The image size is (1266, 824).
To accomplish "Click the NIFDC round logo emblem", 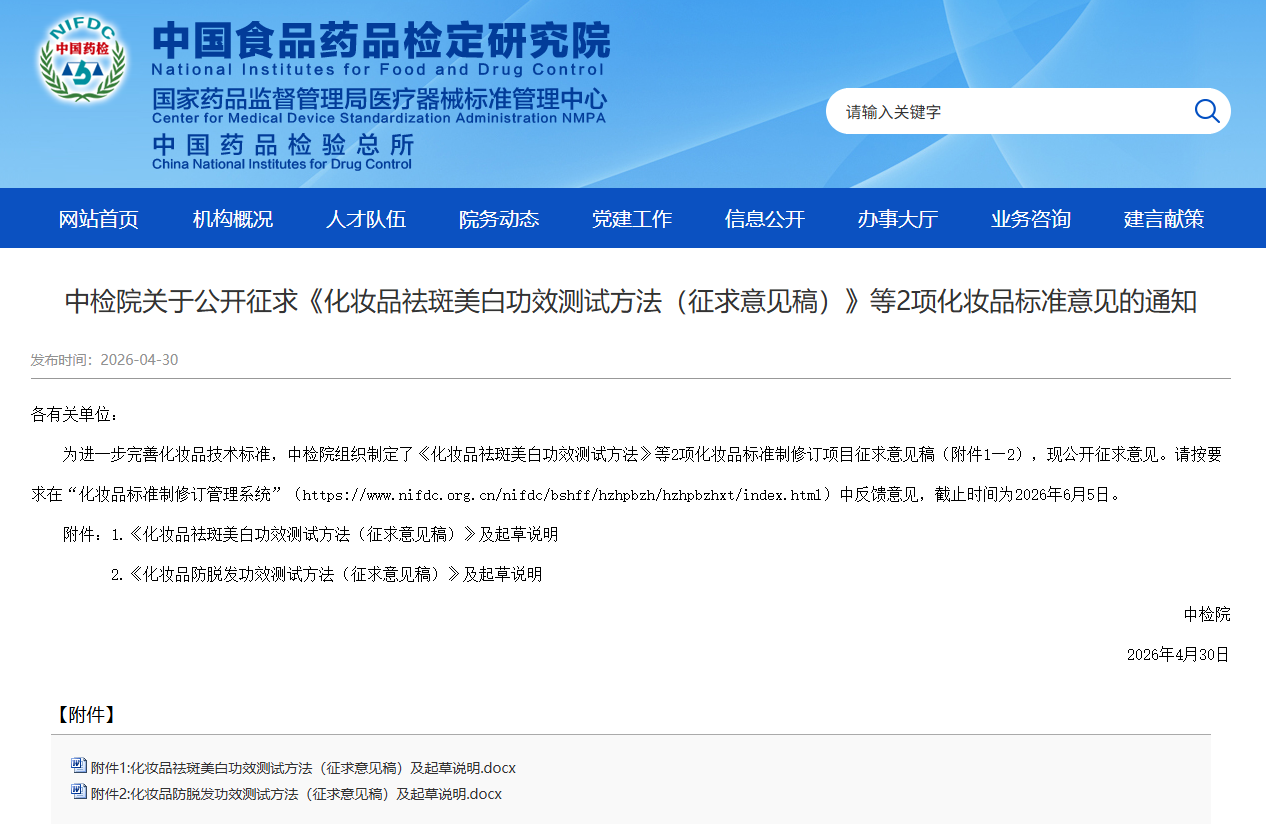I will 82,57.
